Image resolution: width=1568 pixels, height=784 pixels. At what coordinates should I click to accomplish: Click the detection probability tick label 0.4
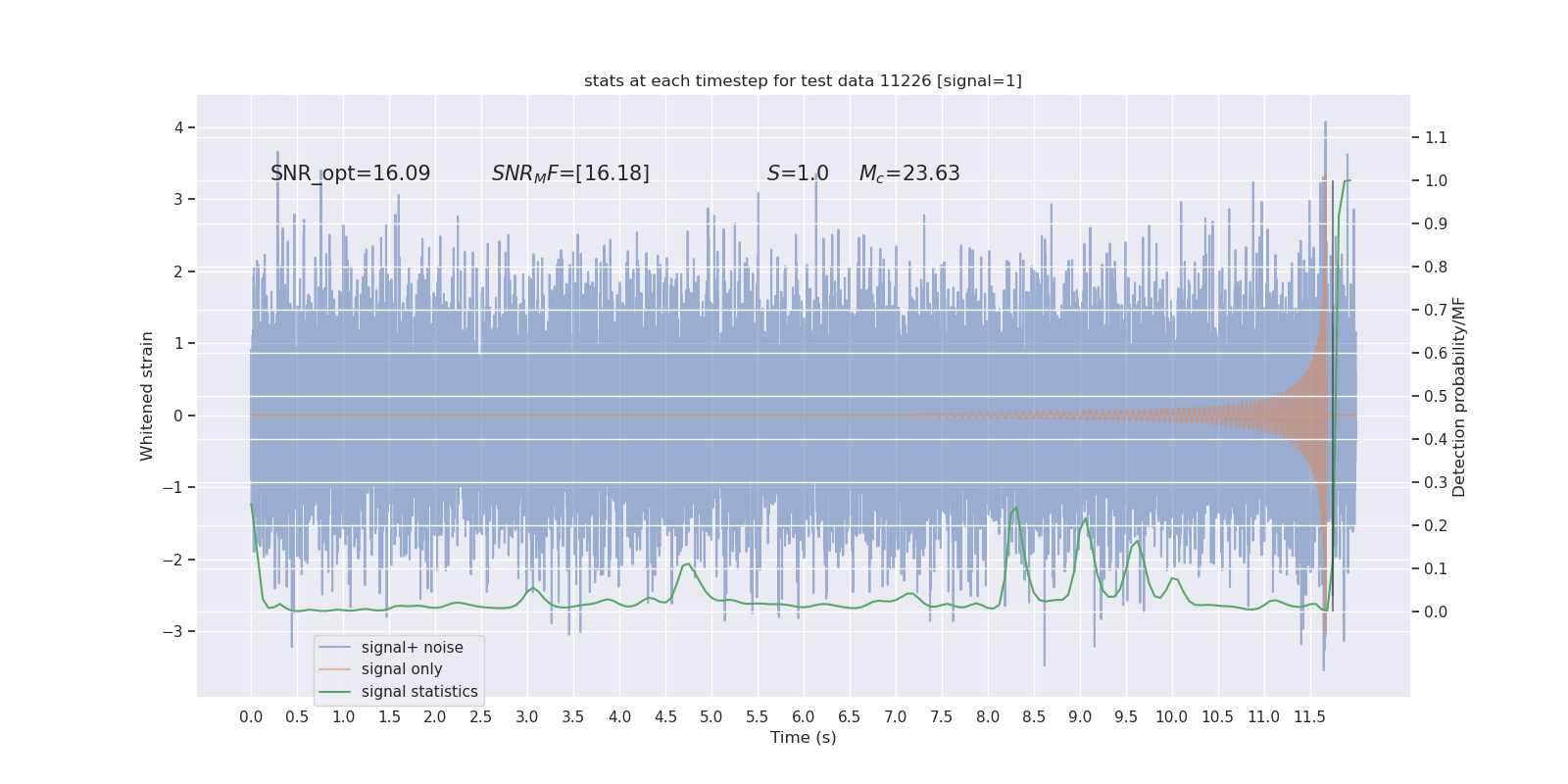(1436, 439)
